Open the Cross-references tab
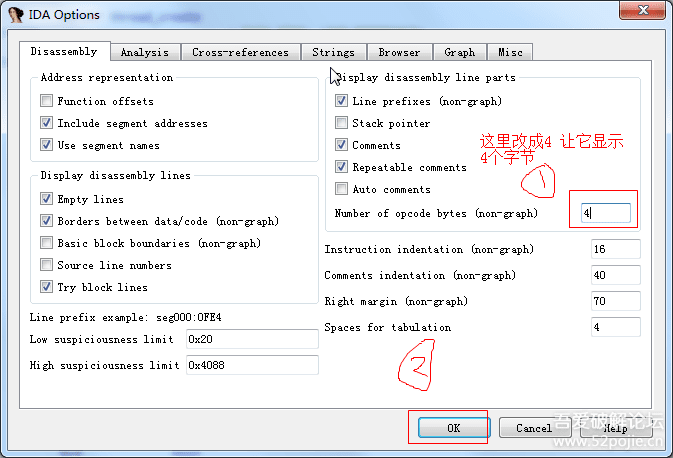Viewport: 673px width, 458px height. [240, 52]
